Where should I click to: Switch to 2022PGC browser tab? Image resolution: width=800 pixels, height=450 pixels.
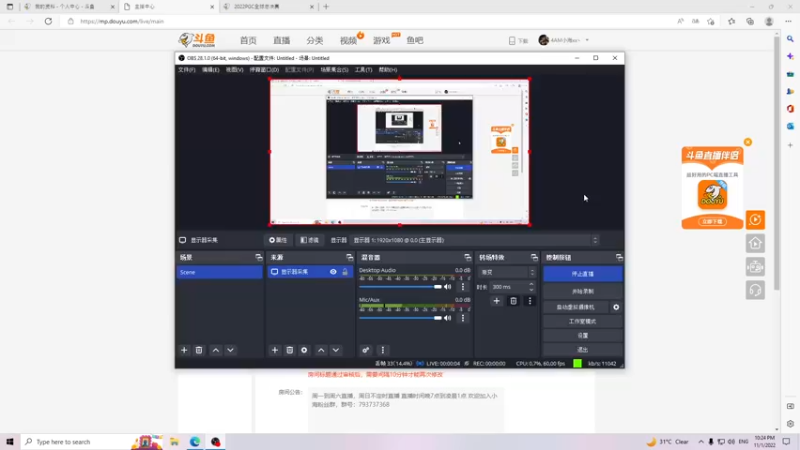268,7
